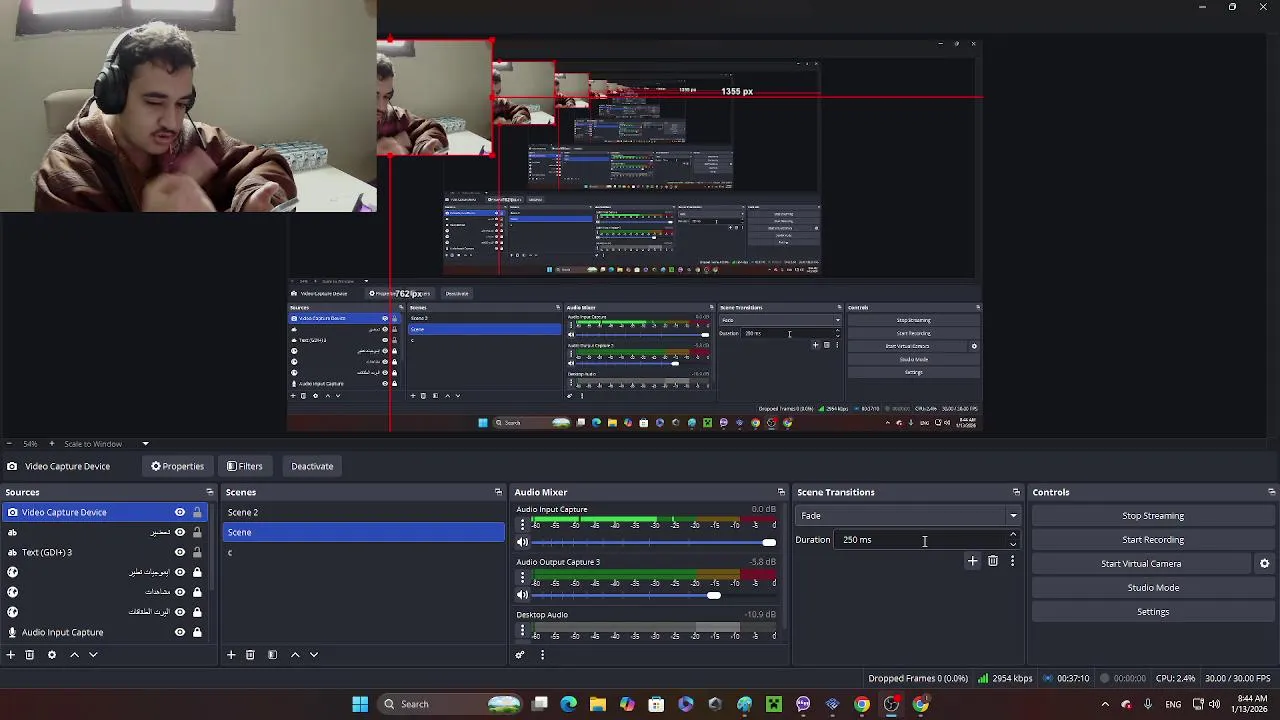Move selected scene up
Screen dimensions: 1280x720
tap(295, 655)
